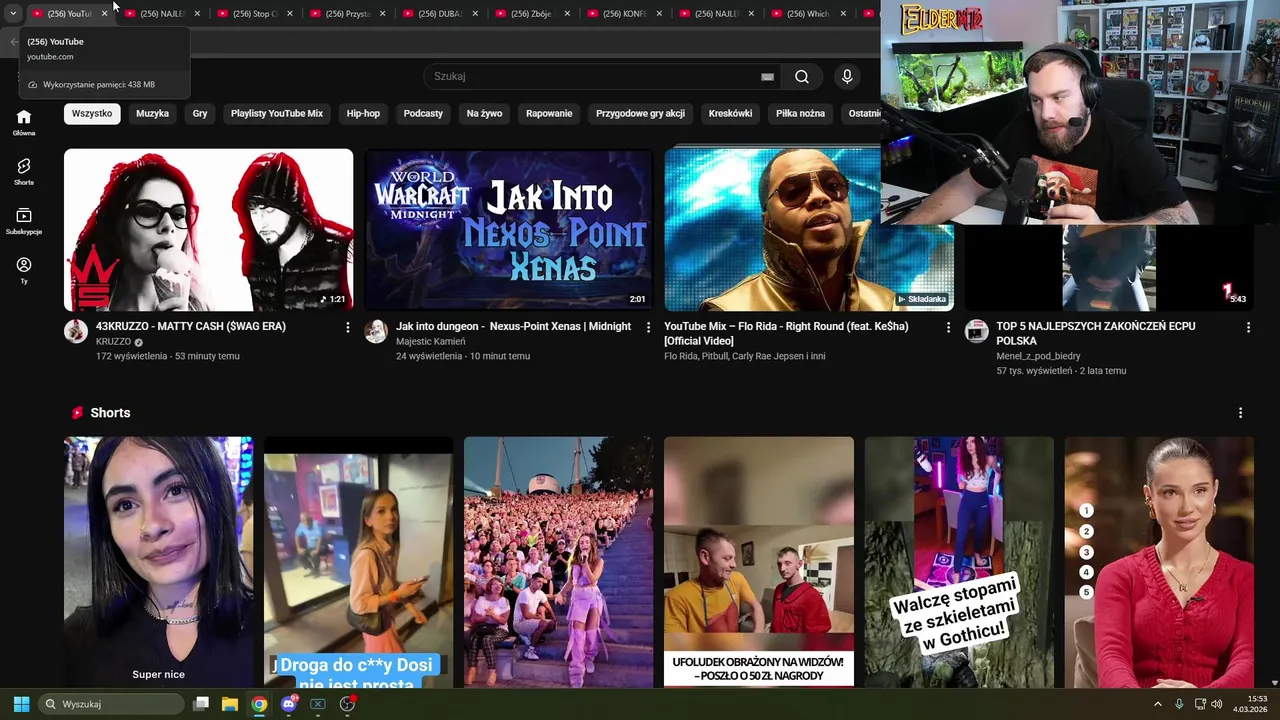Switch to Chrome in the taskbar

(259, 704)
